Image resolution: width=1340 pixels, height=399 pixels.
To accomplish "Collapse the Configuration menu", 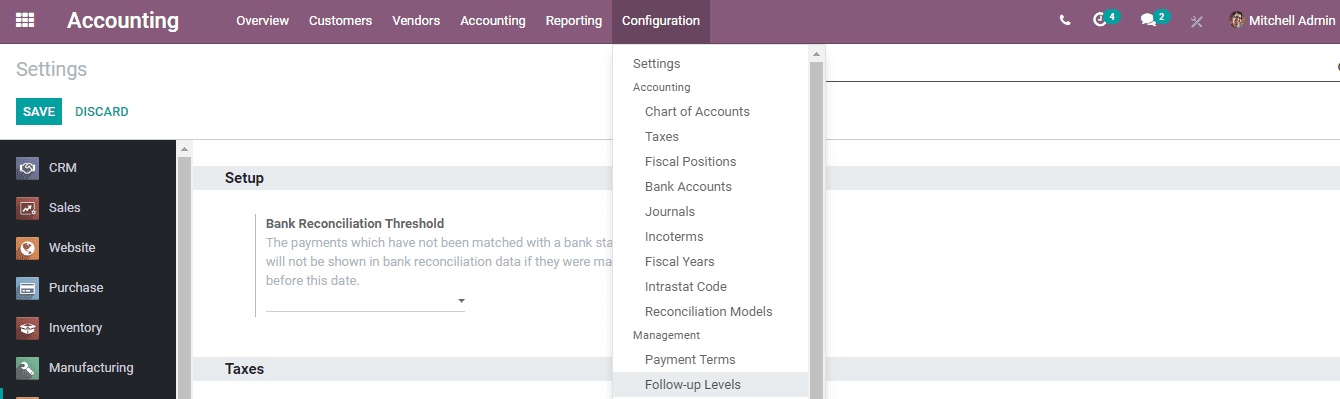I will (661, 21).
